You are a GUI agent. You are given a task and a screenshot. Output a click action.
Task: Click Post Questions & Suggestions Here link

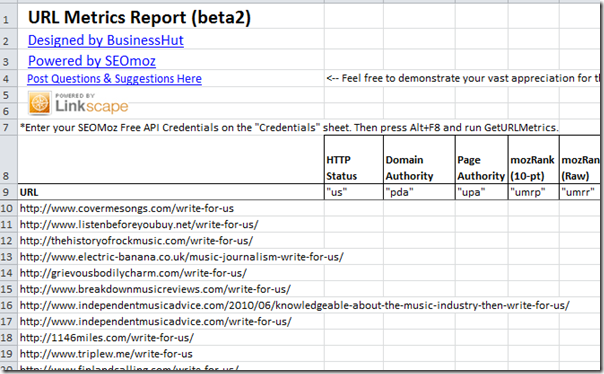pyautogui.click(x=114, y=79)
